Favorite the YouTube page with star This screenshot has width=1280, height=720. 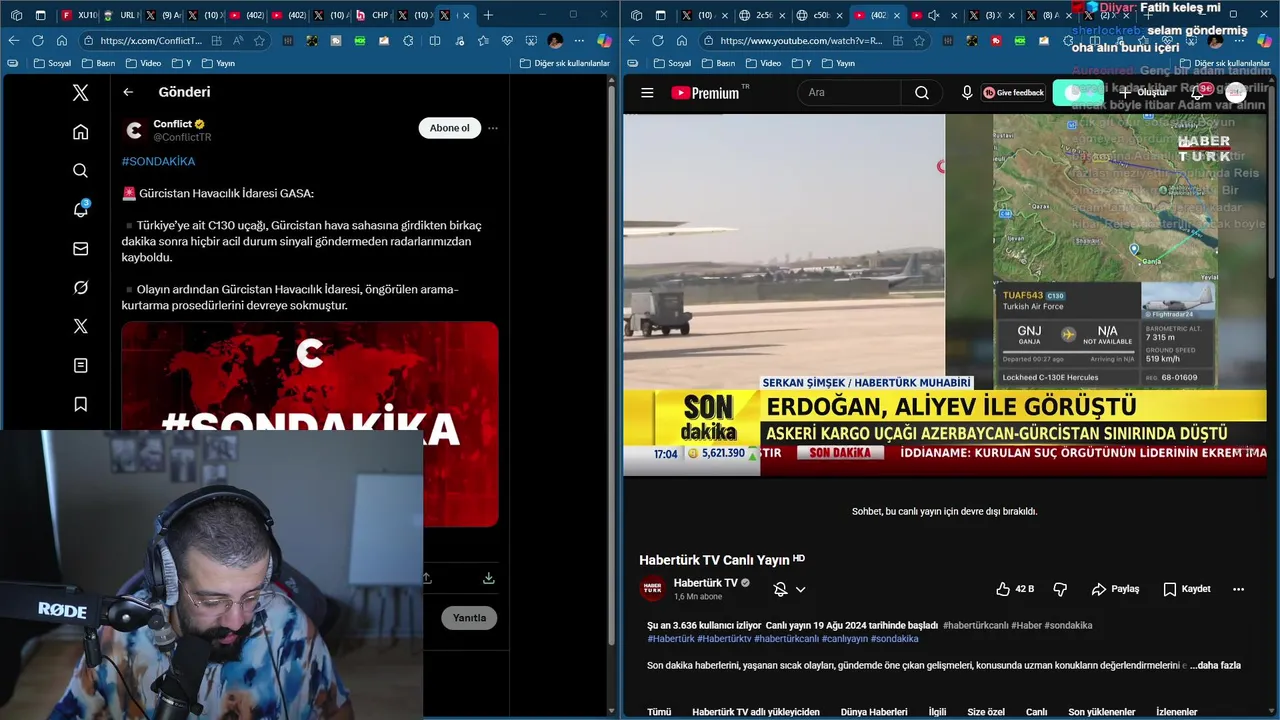point(920,41)
